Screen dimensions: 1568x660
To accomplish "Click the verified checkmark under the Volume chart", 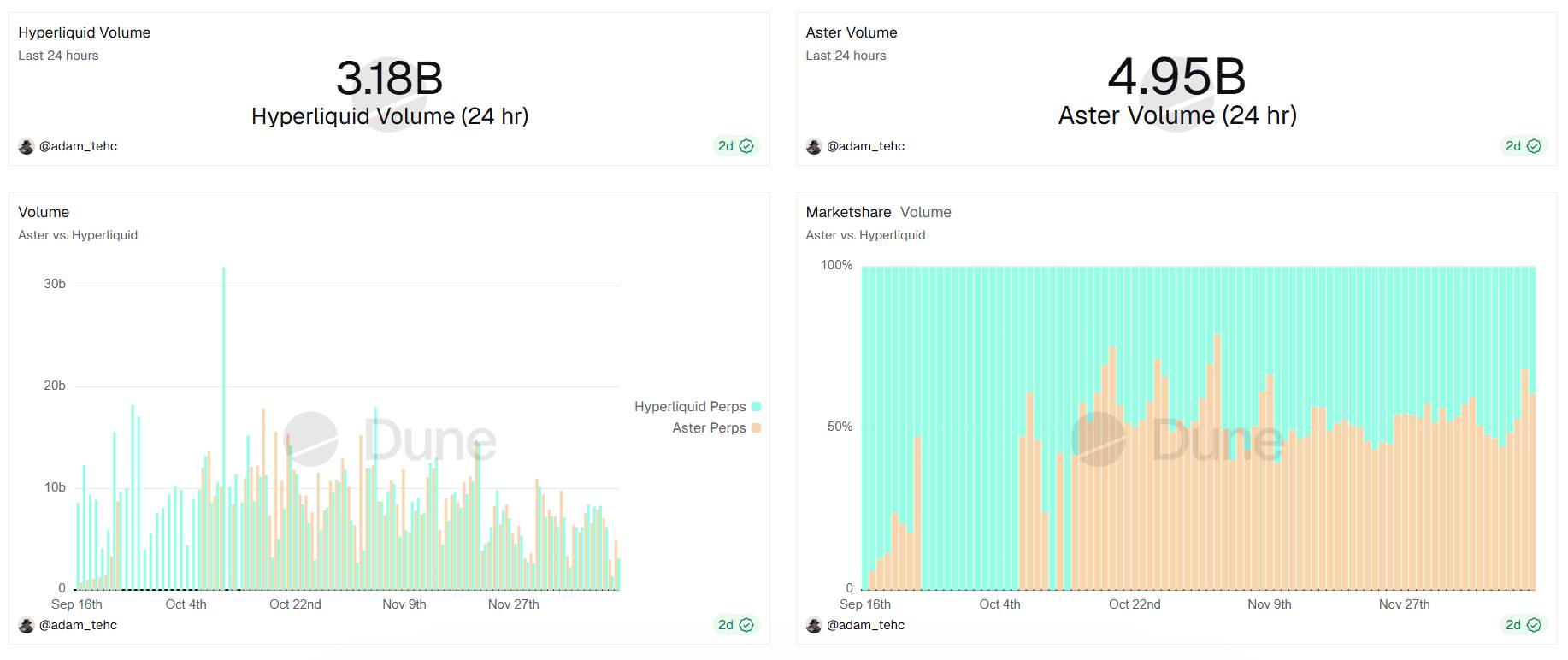I will click(746, 625).
